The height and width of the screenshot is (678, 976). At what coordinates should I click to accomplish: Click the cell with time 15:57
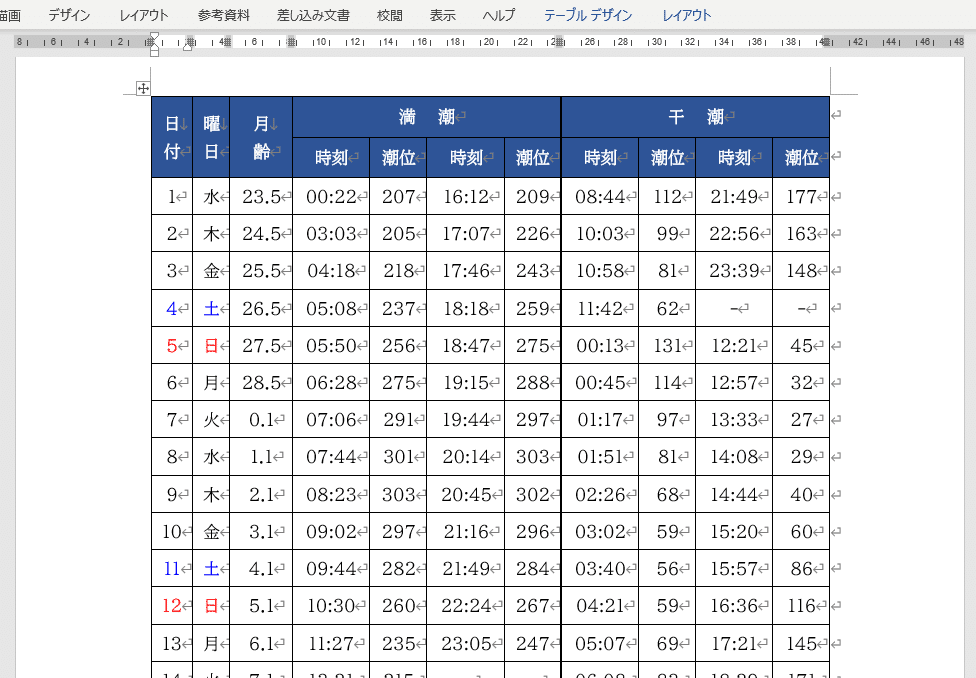pyautogui.click(x=734, y=568)
